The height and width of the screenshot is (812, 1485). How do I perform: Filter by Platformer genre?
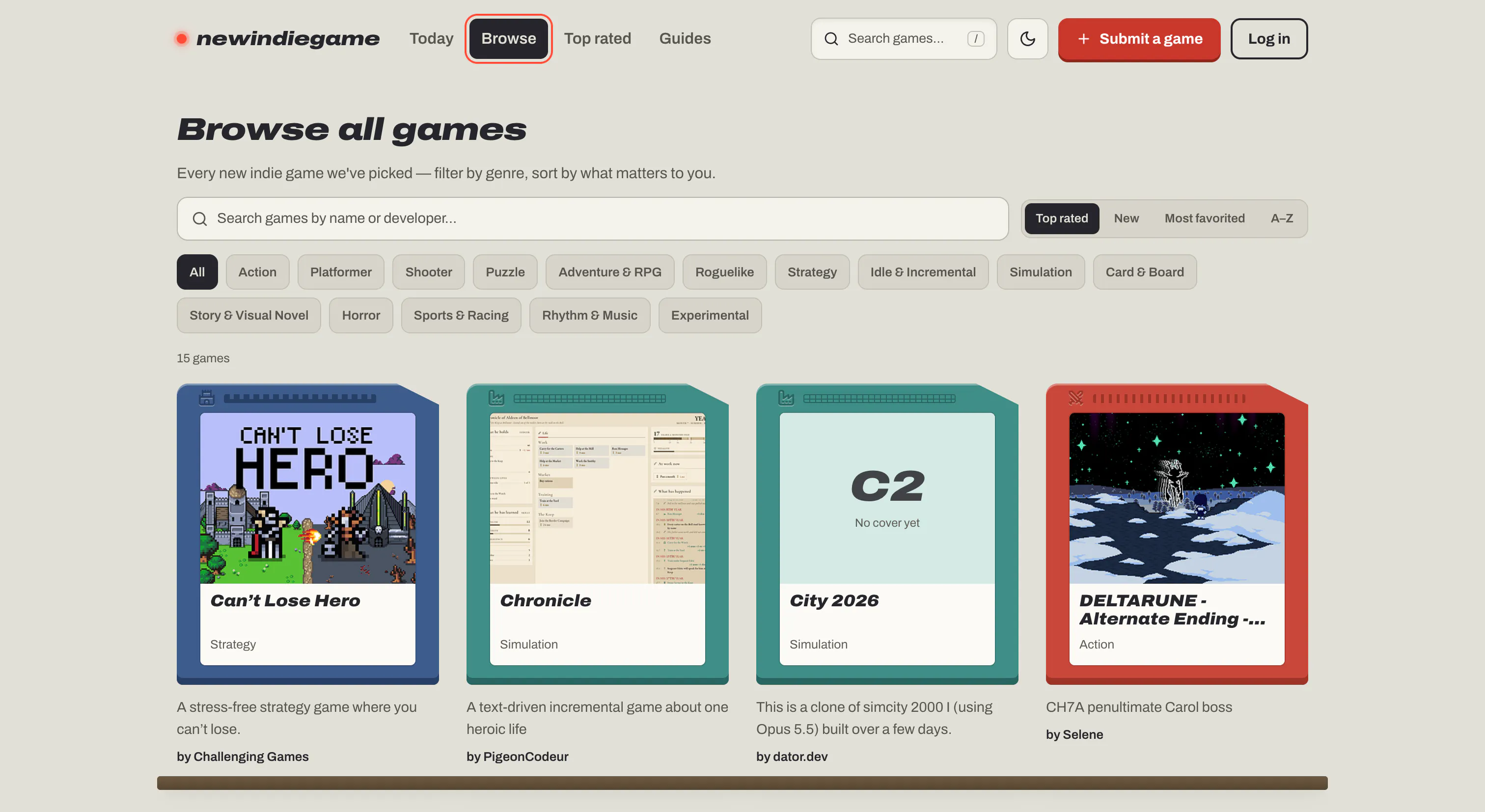pos(341,272)
